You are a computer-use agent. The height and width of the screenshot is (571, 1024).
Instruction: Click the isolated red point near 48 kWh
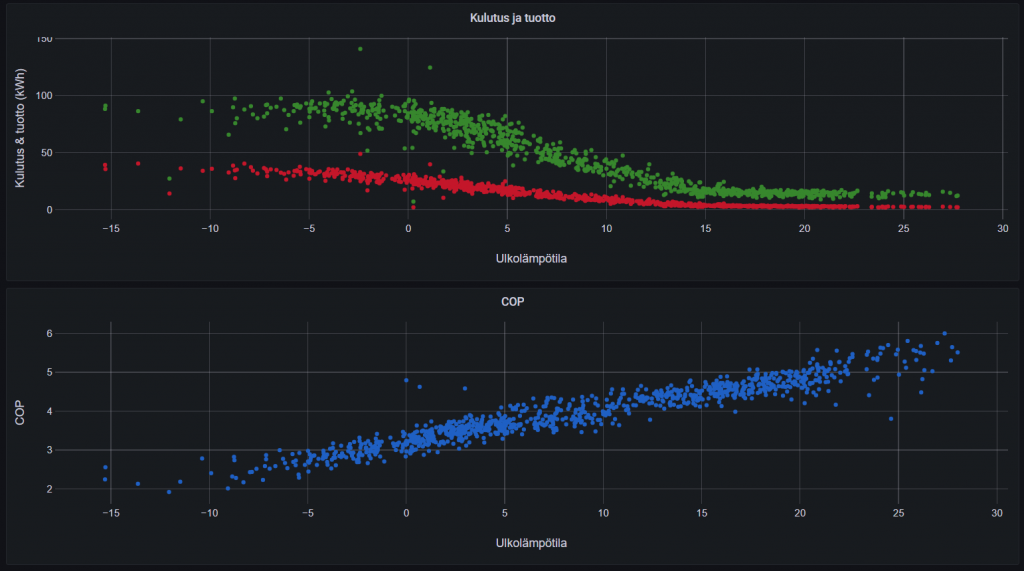click(x=360, y=154)
